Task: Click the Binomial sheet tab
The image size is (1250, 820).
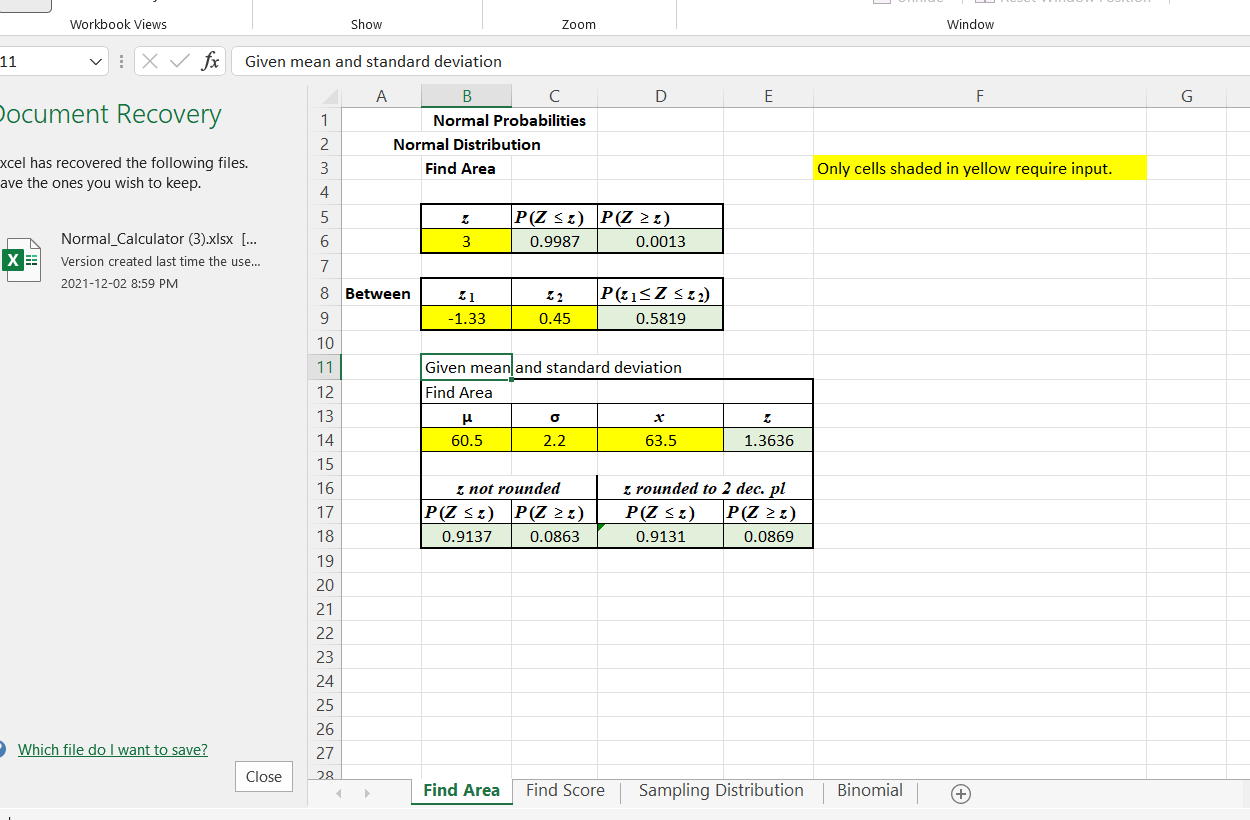Action: [x=869, y=790]
